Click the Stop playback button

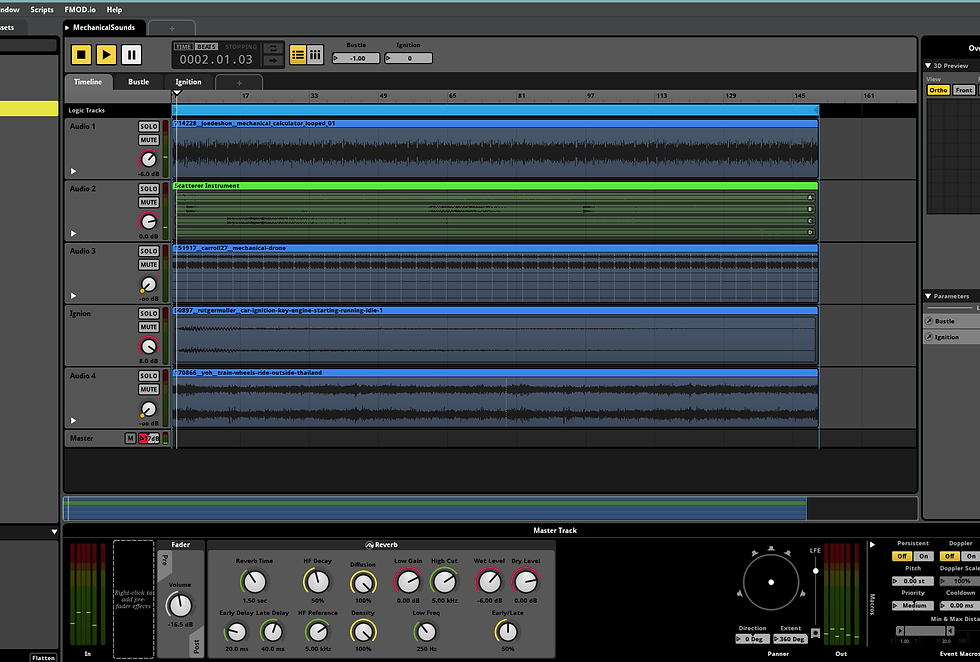coord(81,55)
